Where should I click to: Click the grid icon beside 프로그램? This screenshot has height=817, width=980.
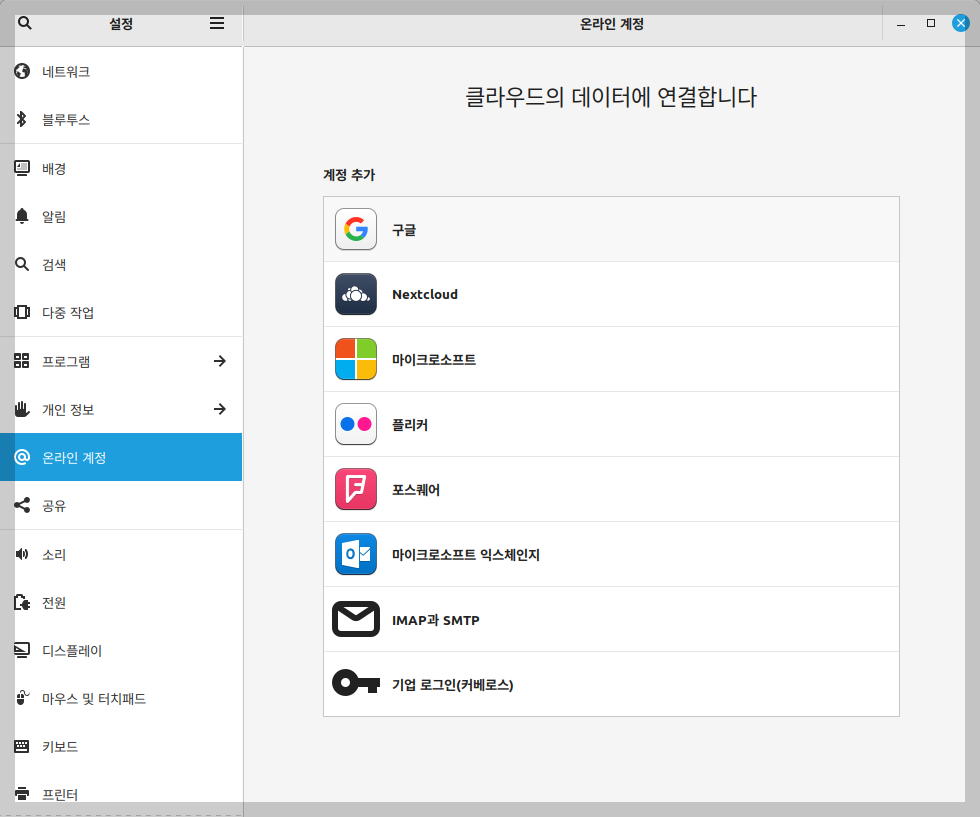[x=22, y=361]
